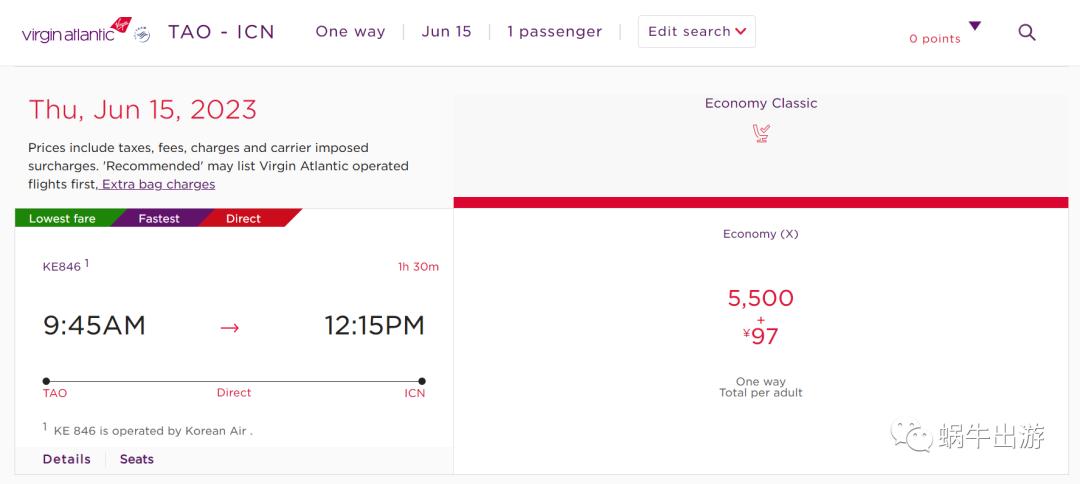Click the WeChat watermark icon

pyautogui.click(x=911, y=436)
